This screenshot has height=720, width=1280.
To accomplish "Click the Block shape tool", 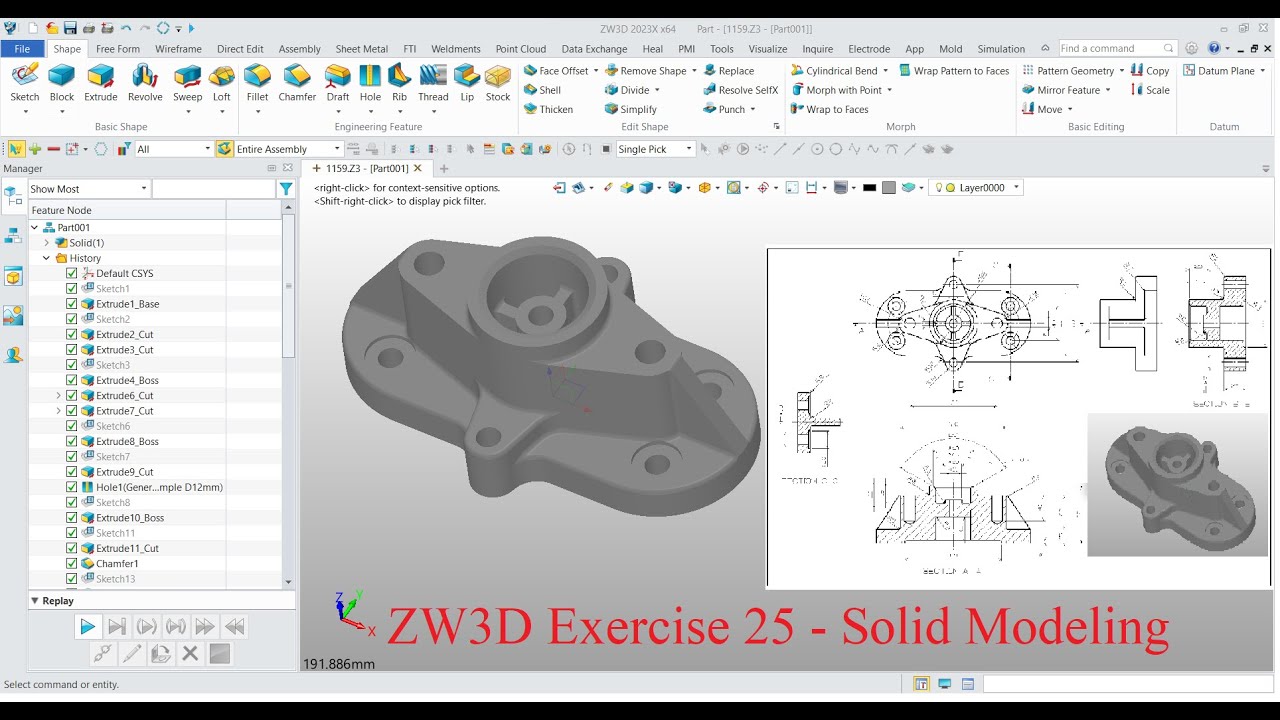I will [x=62, y=82].
